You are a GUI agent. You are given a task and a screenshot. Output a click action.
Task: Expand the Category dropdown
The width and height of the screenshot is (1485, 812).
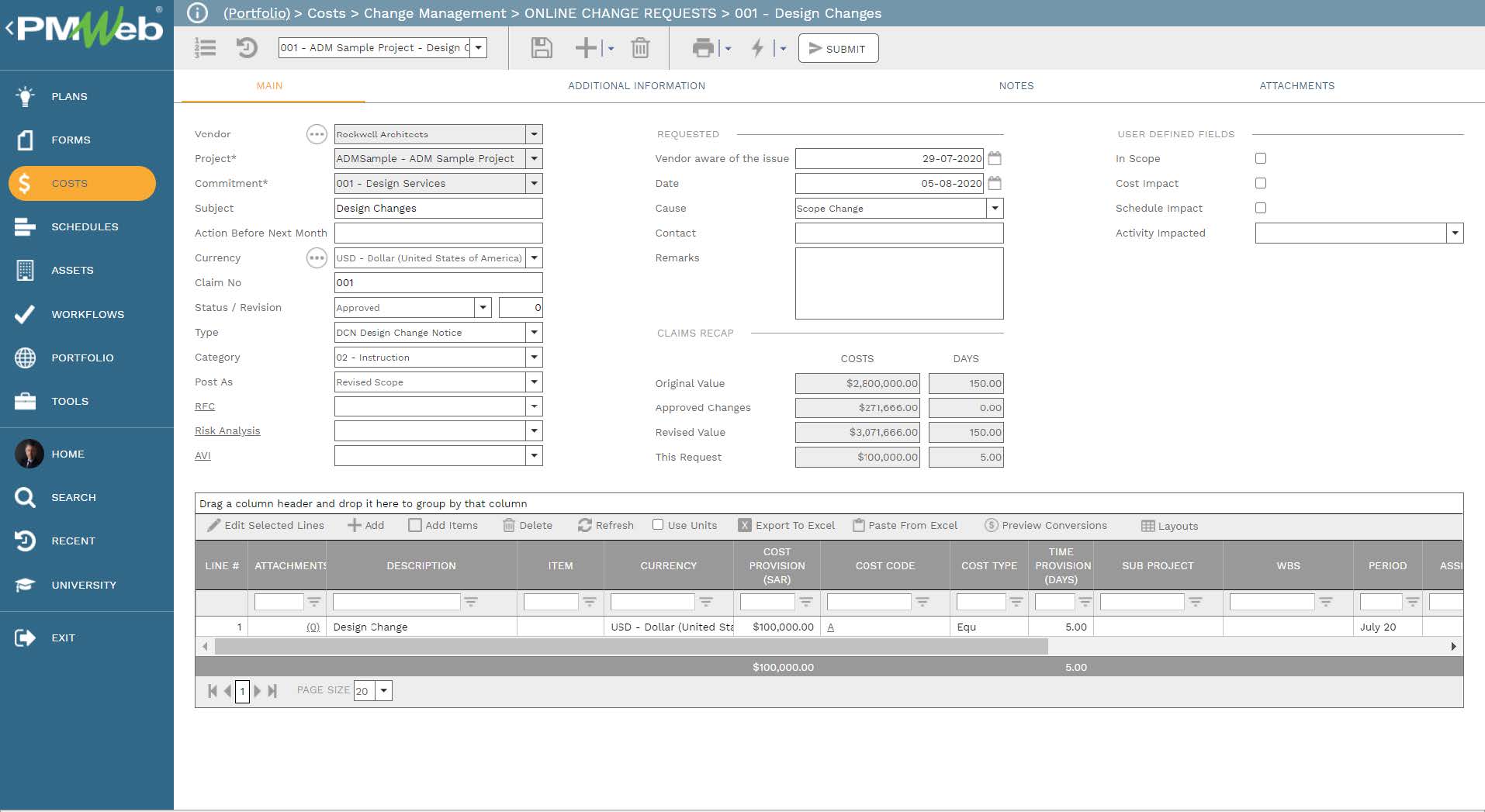tap(534, 357)
